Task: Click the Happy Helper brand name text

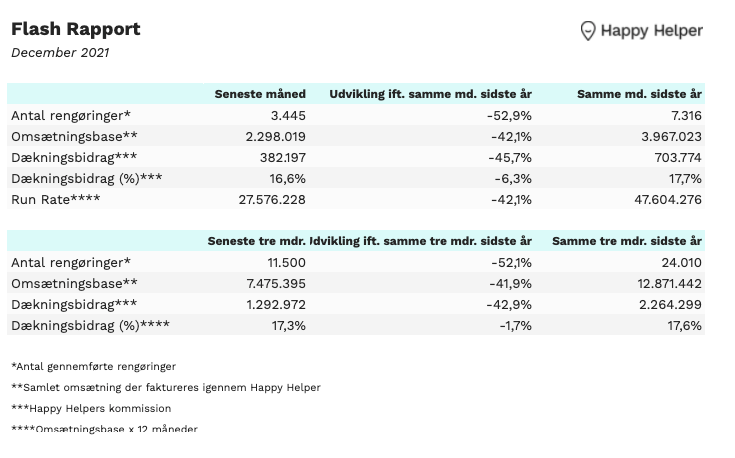Action: (652, 31)
